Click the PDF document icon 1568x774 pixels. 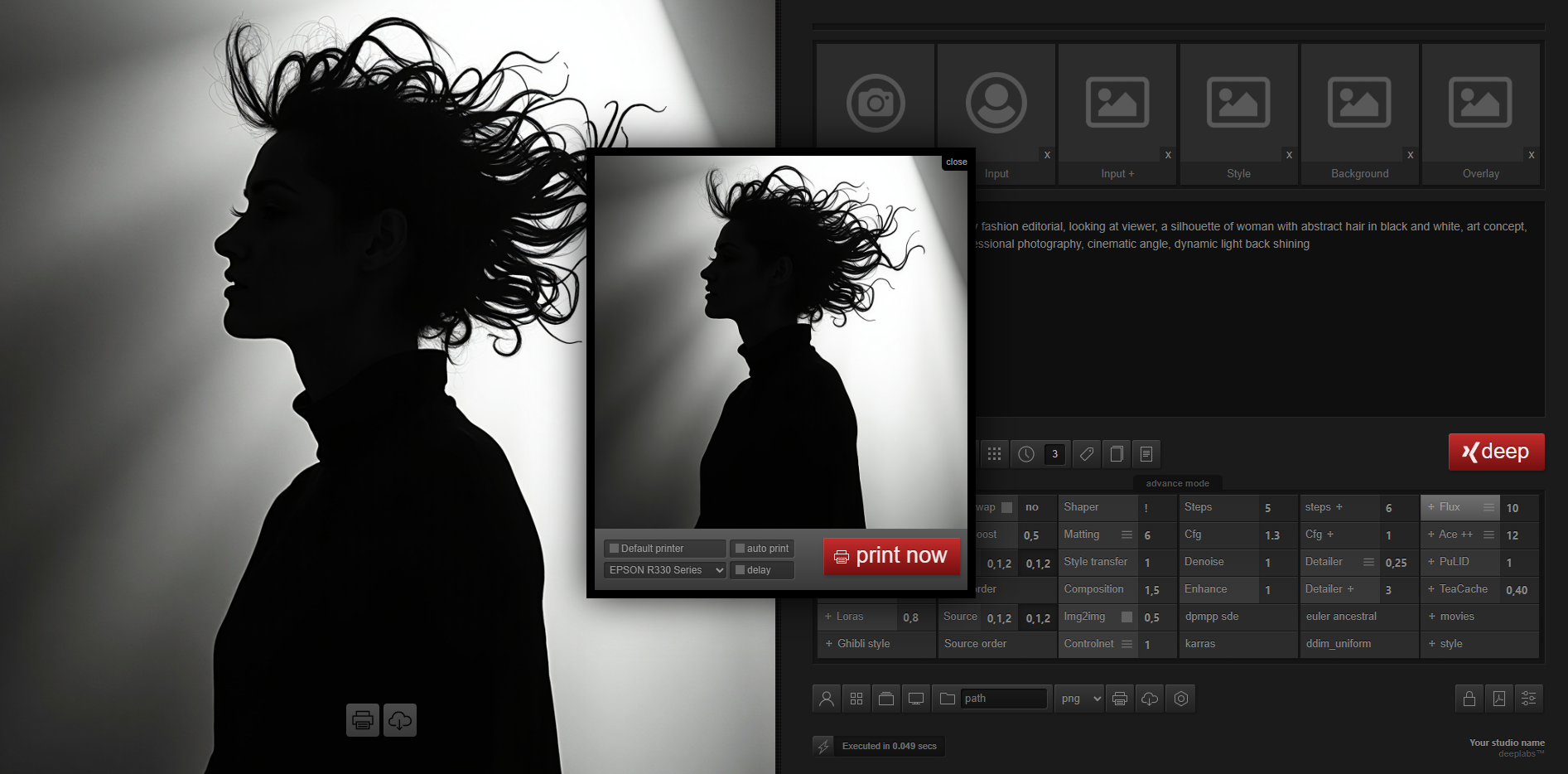point(1499,699)
